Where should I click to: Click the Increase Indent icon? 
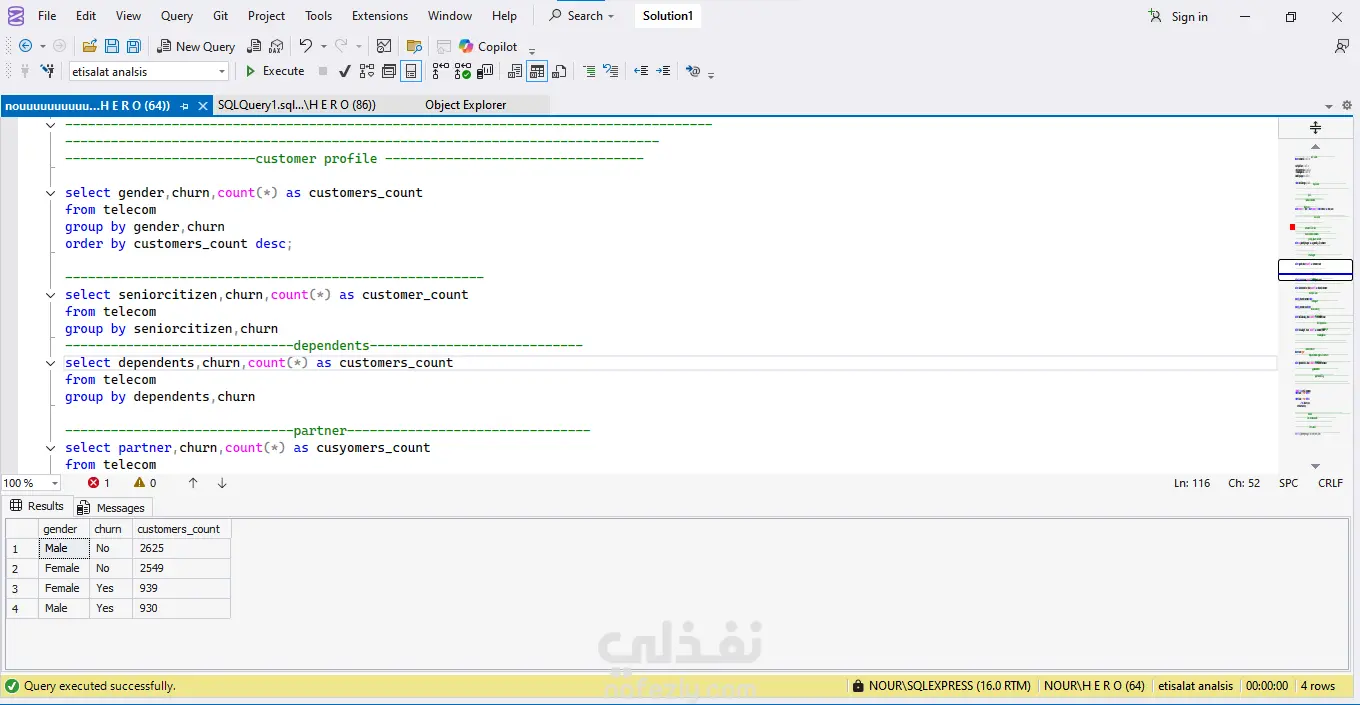[663, 71]
